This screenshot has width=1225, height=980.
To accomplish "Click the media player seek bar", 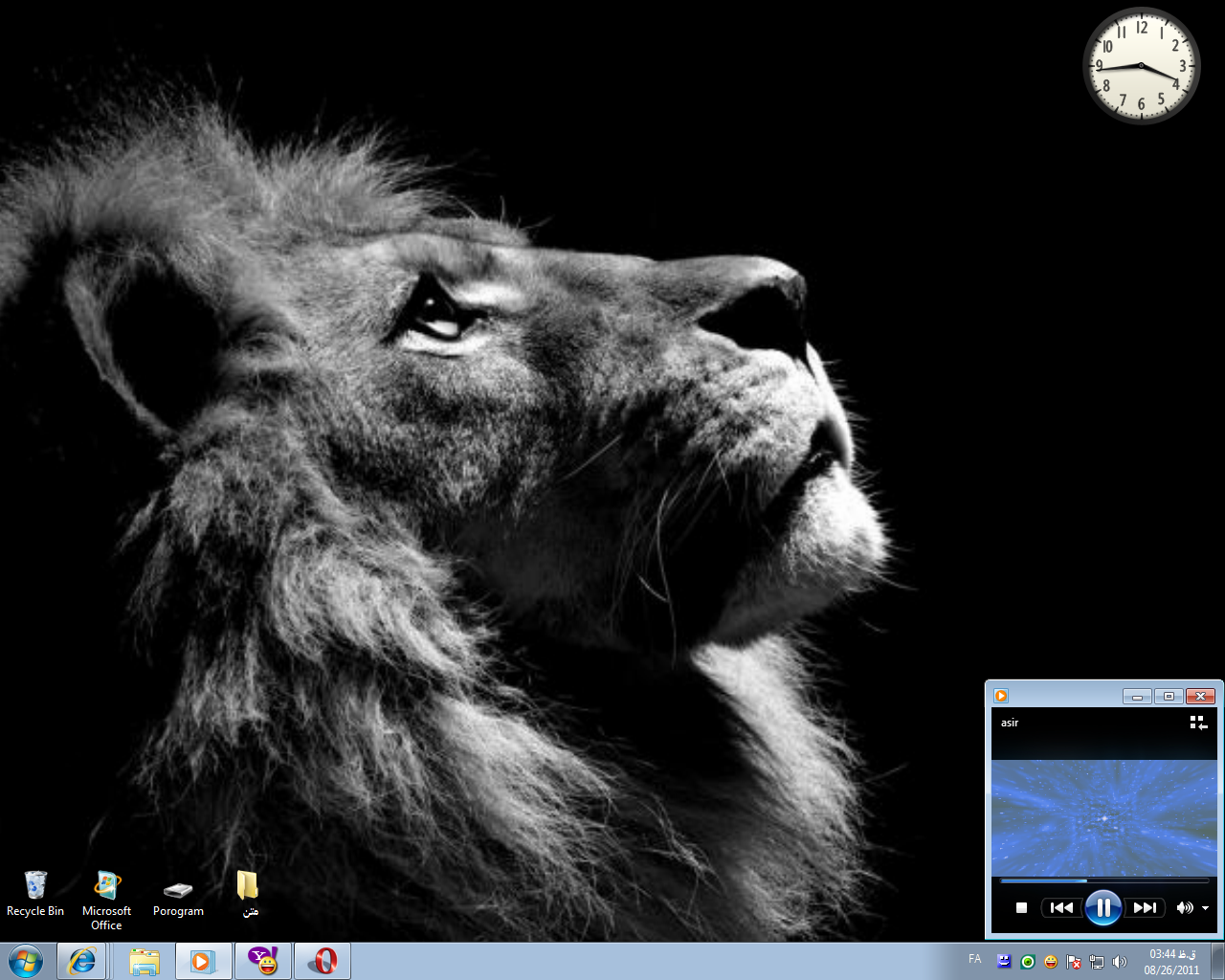I will click(x=1103, y=880).
